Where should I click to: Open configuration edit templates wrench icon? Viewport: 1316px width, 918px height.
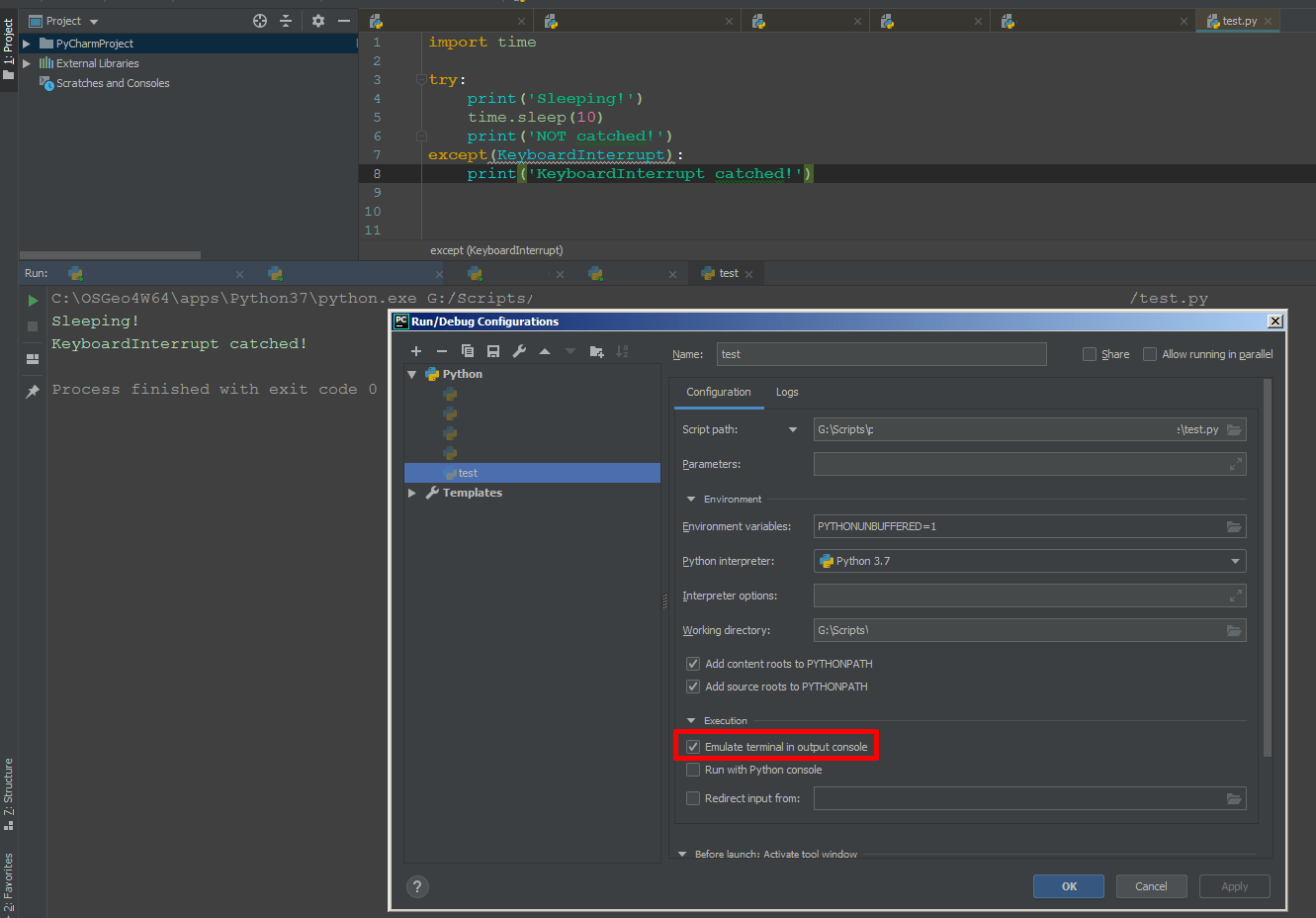(x=519, y=350)
